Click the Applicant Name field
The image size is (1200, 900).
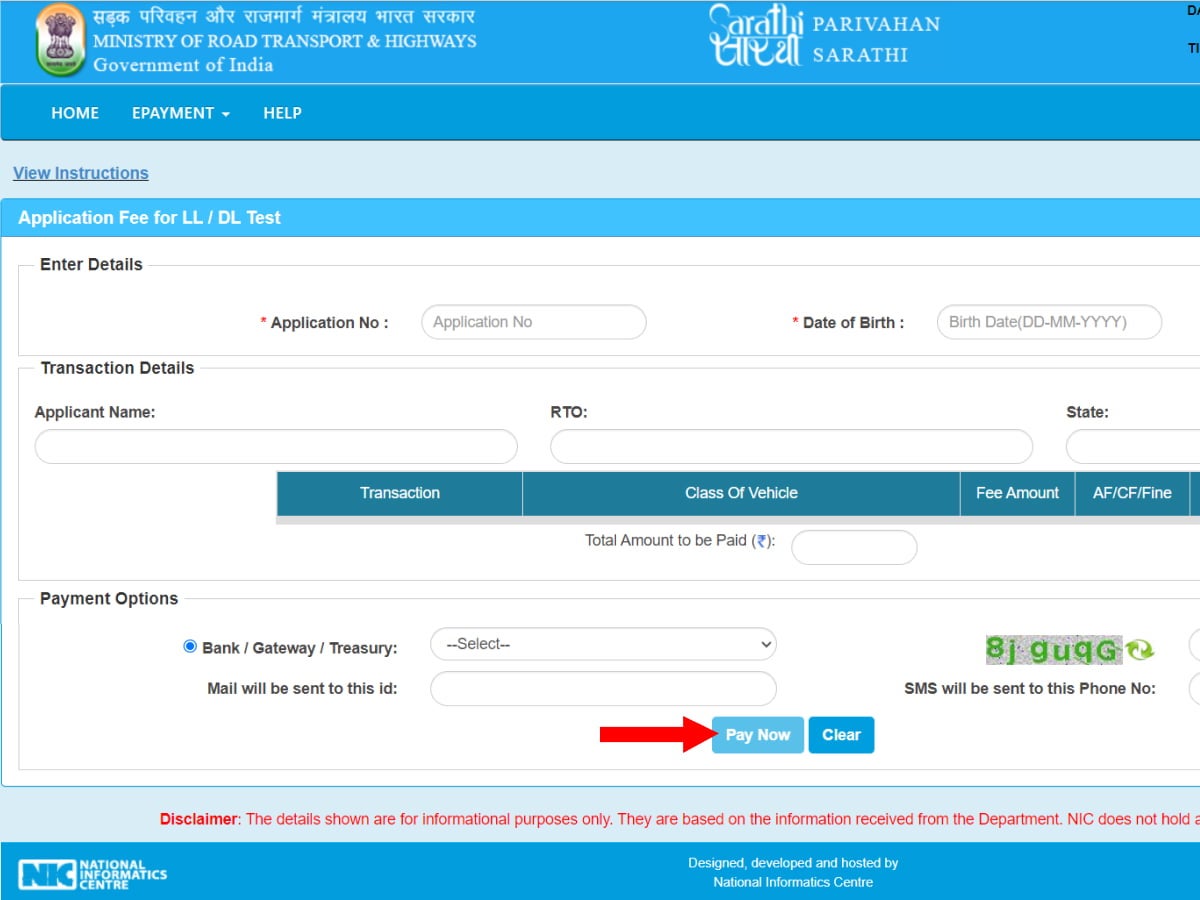tap(276, 446)
